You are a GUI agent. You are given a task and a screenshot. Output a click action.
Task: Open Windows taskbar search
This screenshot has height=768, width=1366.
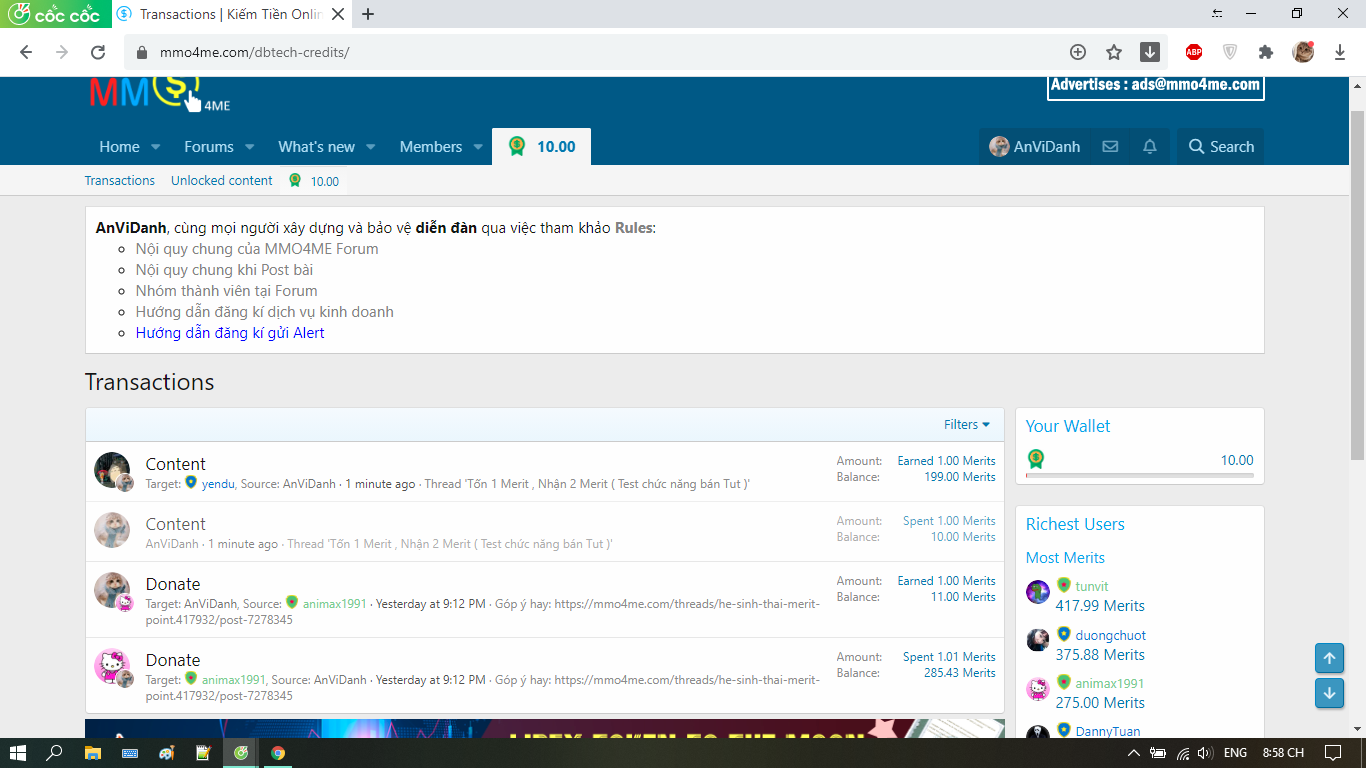click(55, 752)
